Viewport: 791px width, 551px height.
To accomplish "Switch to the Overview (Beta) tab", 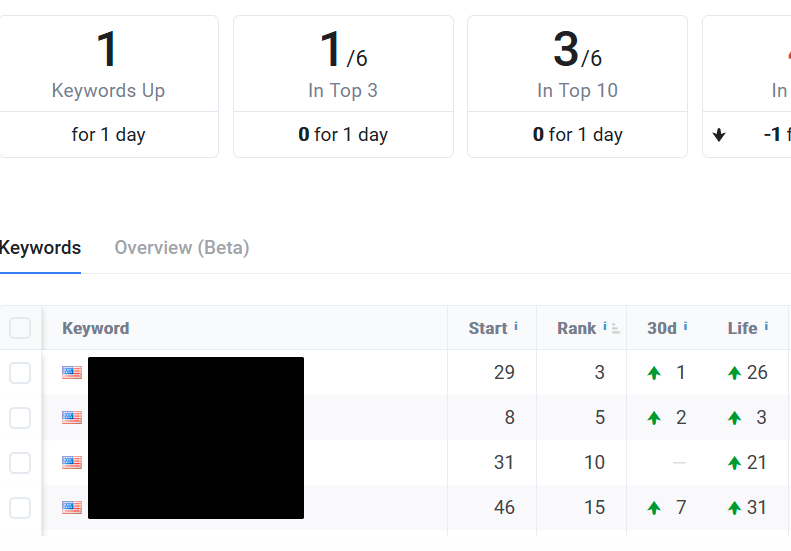I will pos(182,248).
